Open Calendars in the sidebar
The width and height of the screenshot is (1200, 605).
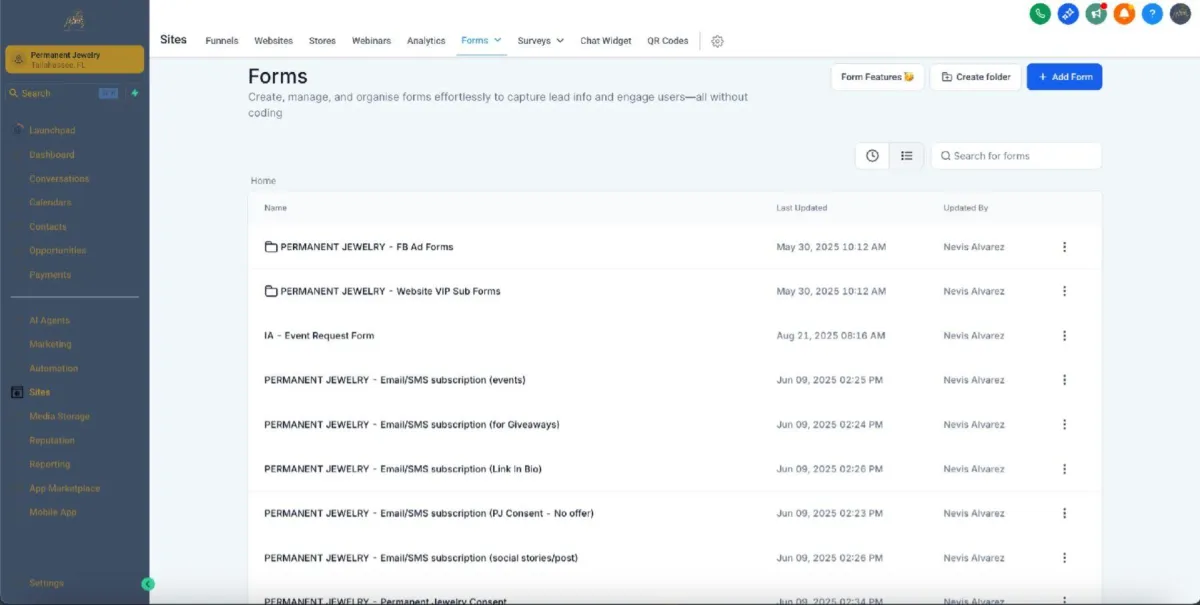coord(50,203)
